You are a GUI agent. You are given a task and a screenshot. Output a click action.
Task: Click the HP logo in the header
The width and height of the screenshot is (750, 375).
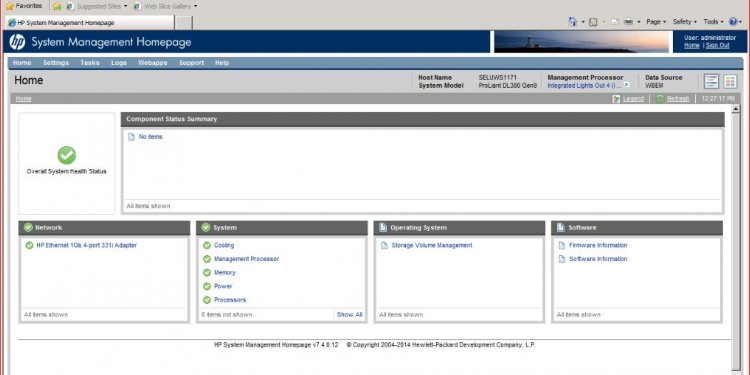coord(17,42)
